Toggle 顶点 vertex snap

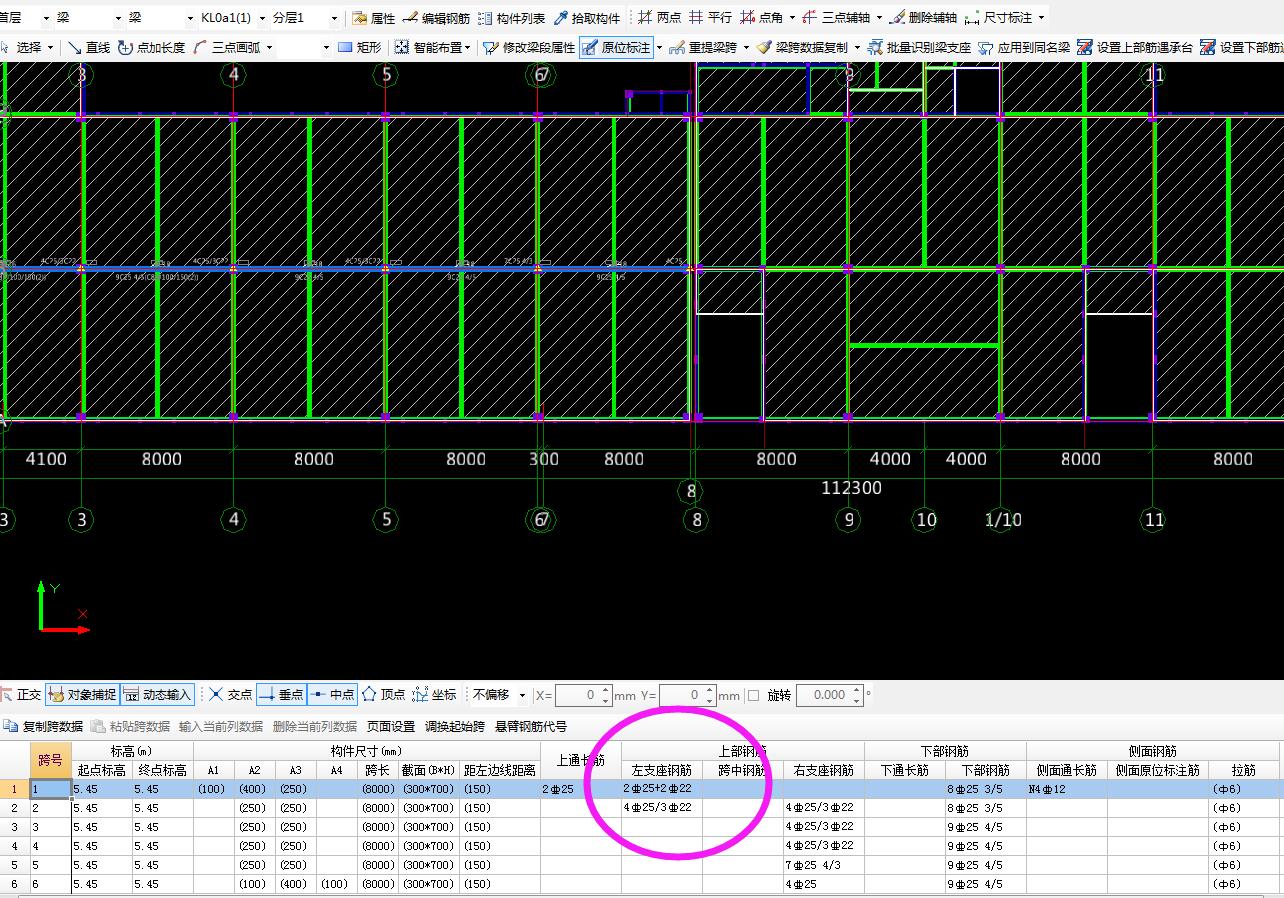click(383, 694)
